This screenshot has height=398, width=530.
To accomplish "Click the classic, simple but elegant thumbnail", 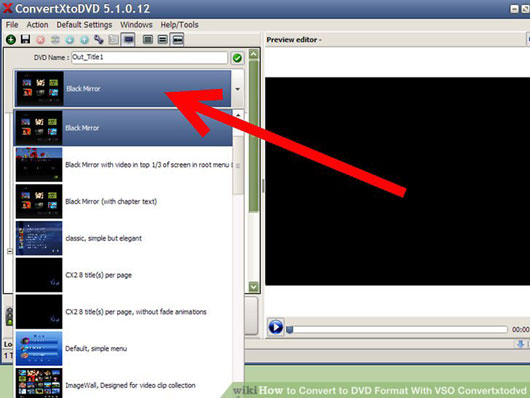I will pos(39,238).
